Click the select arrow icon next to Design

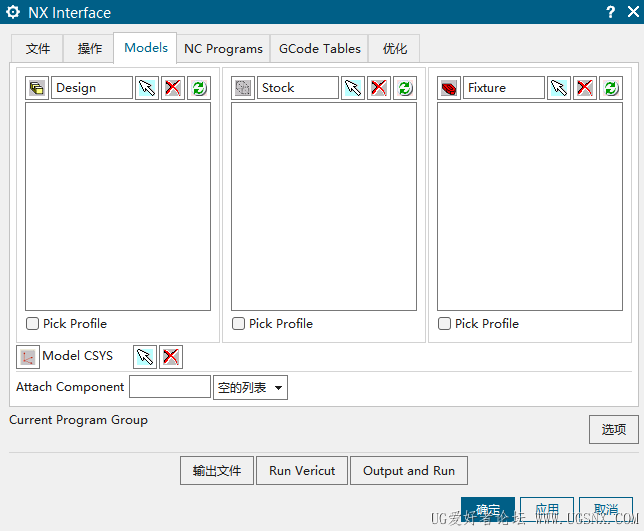147,88
